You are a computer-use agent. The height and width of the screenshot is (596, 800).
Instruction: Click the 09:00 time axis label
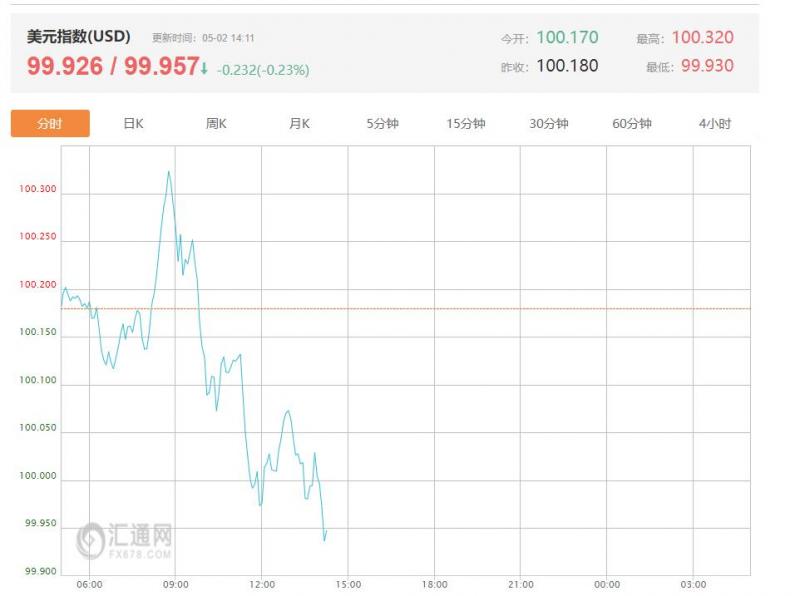[176, 585]
